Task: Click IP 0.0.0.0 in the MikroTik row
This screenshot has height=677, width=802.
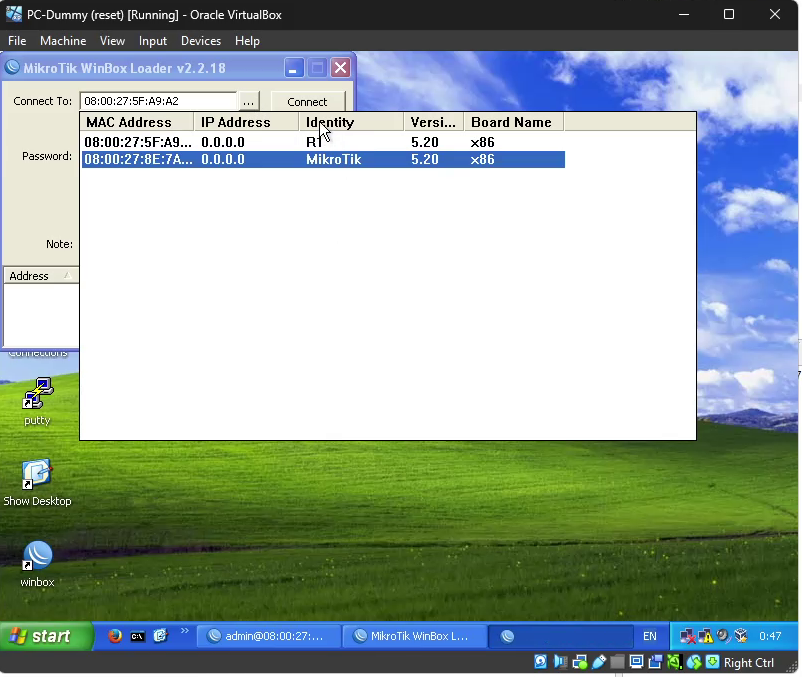Action: tap(222, 160)
